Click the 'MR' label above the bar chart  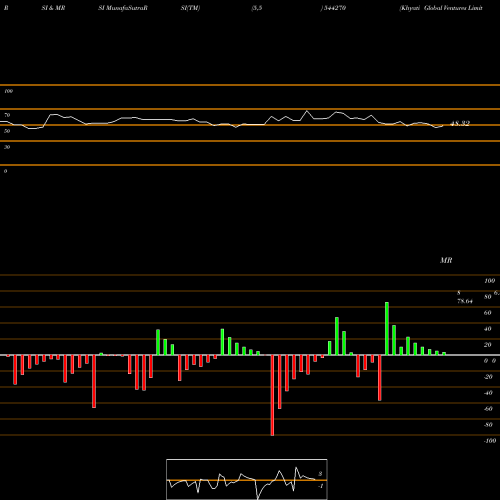(446, 260)
